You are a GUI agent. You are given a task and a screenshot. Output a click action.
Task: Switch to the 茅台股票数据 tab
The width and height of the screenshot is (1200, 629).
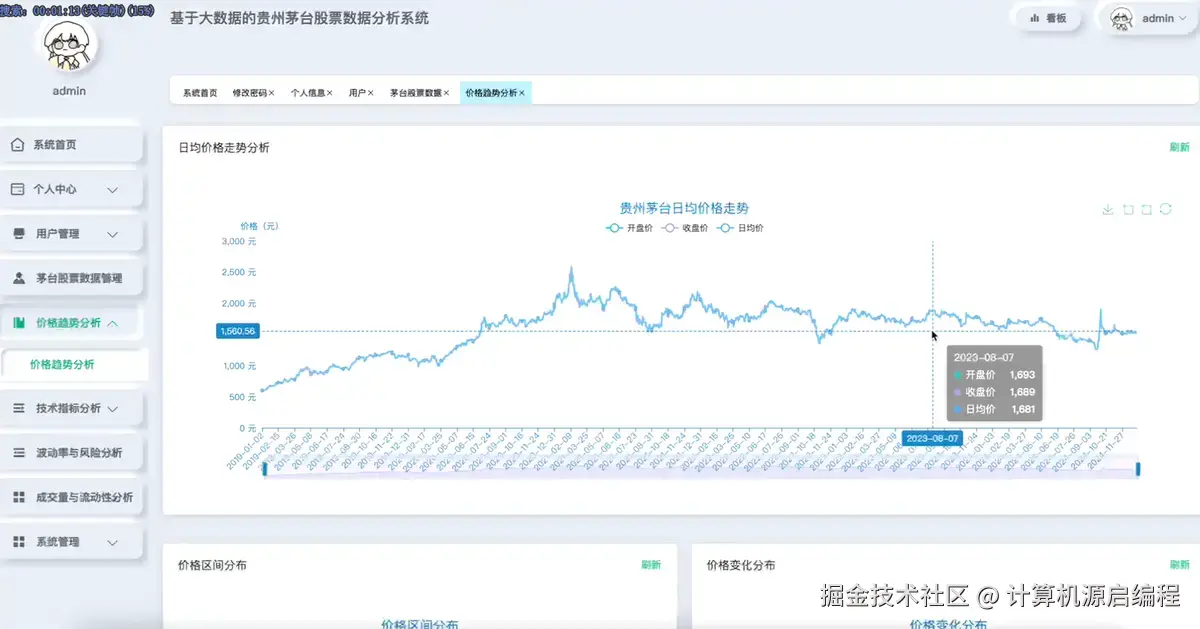click(415, 93)
